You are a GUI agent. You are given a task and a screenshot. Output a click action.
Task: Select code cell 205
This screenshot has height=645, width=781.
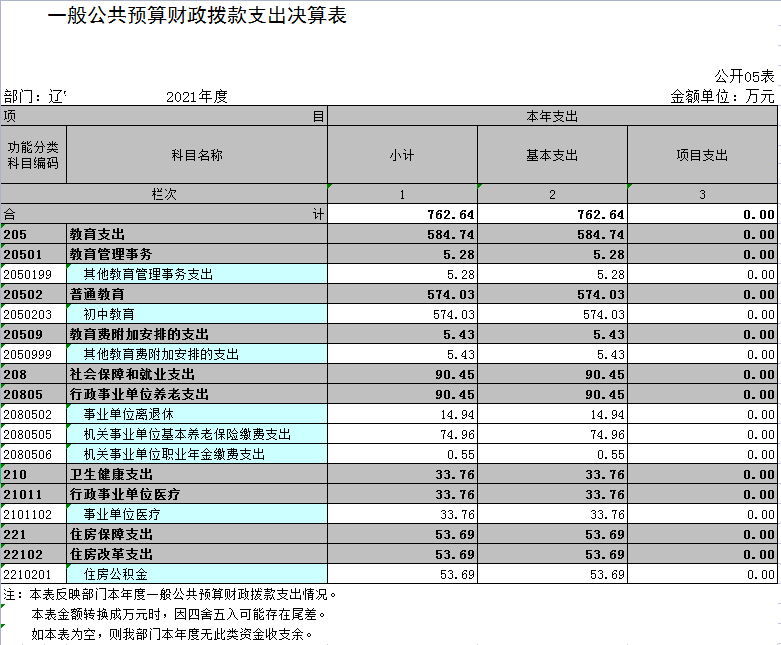pyautogui.click(x=33, y=234)
